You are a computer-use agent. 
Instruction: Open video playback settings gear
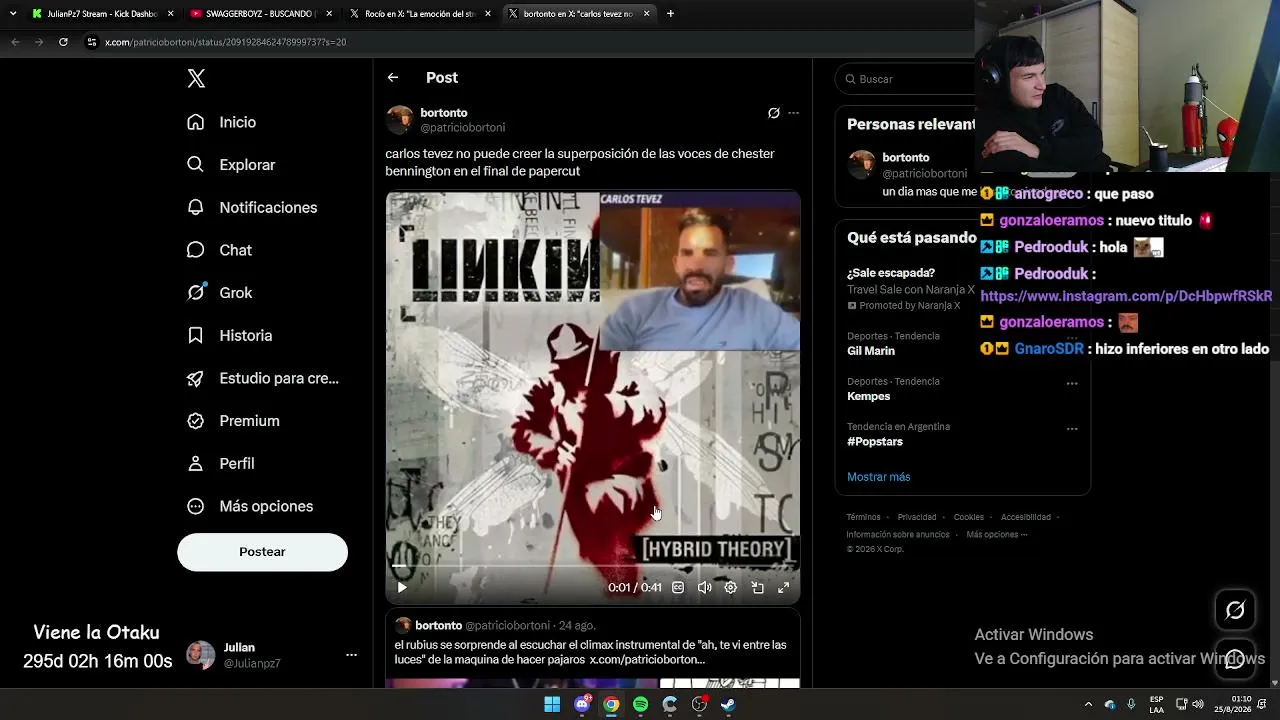(731, 588)
